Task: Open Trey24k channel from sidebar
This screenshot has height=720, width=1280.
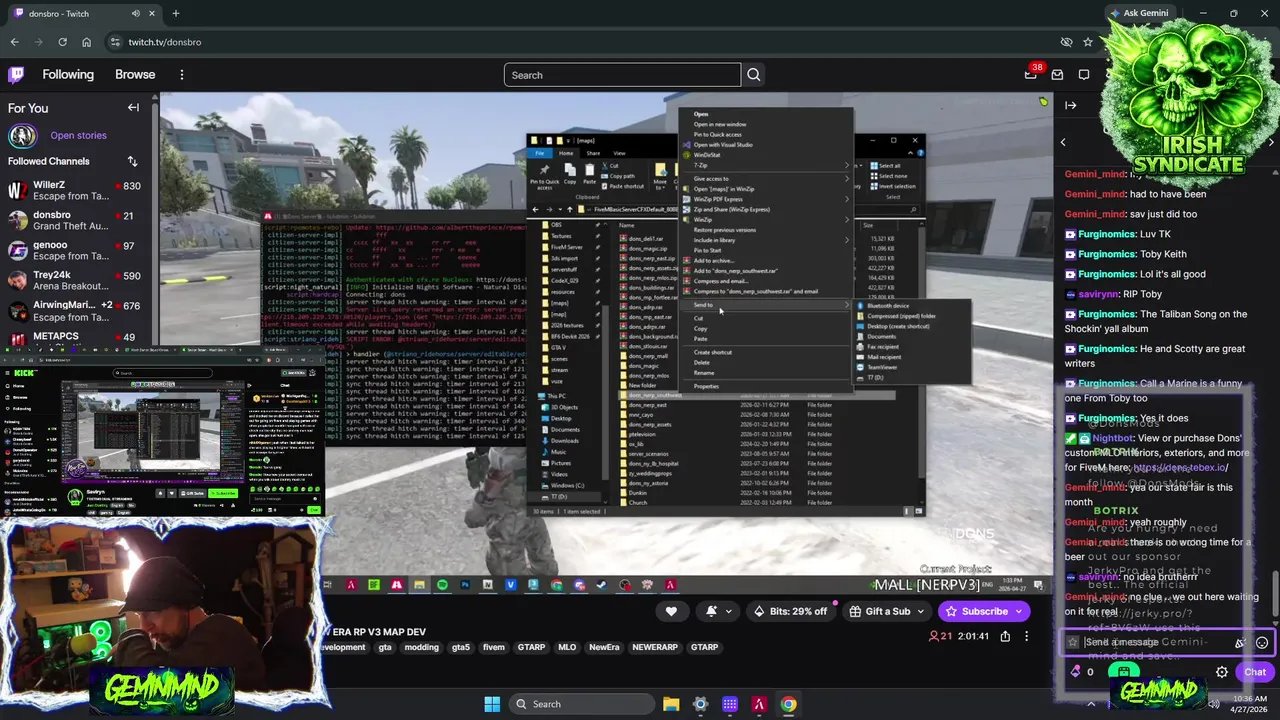Action: tap(75, 281)
